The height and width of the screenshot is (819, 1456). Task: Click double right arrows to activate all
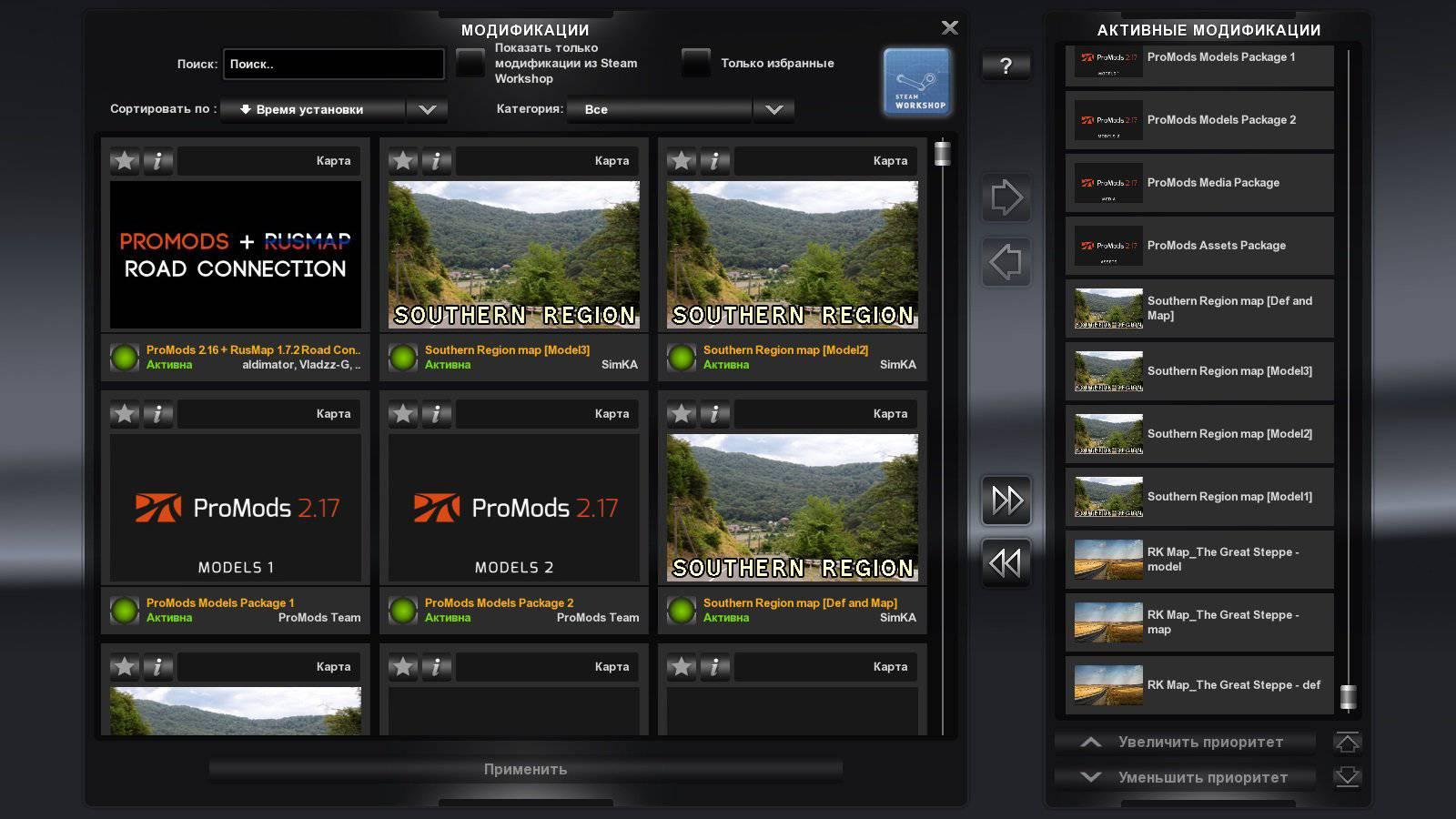pos(1006,500)
